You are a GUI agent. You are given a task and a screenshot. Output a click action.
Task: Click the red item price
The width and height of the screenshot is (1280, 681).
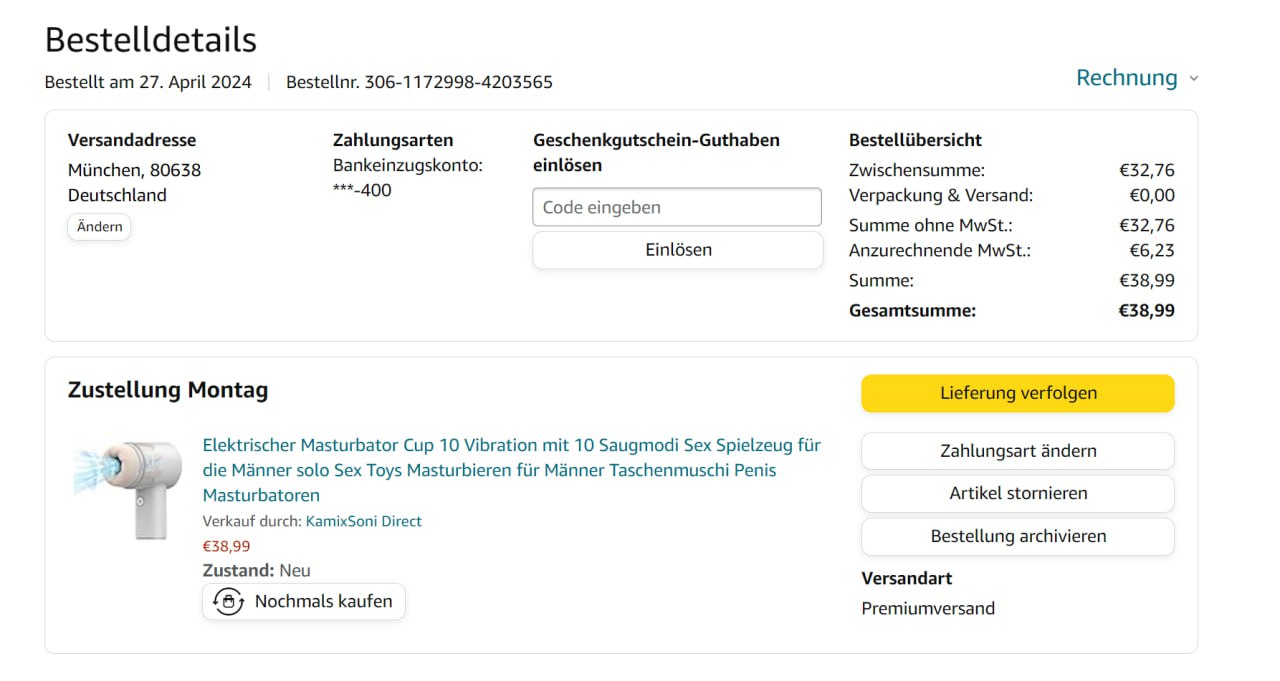click(226, 546)
